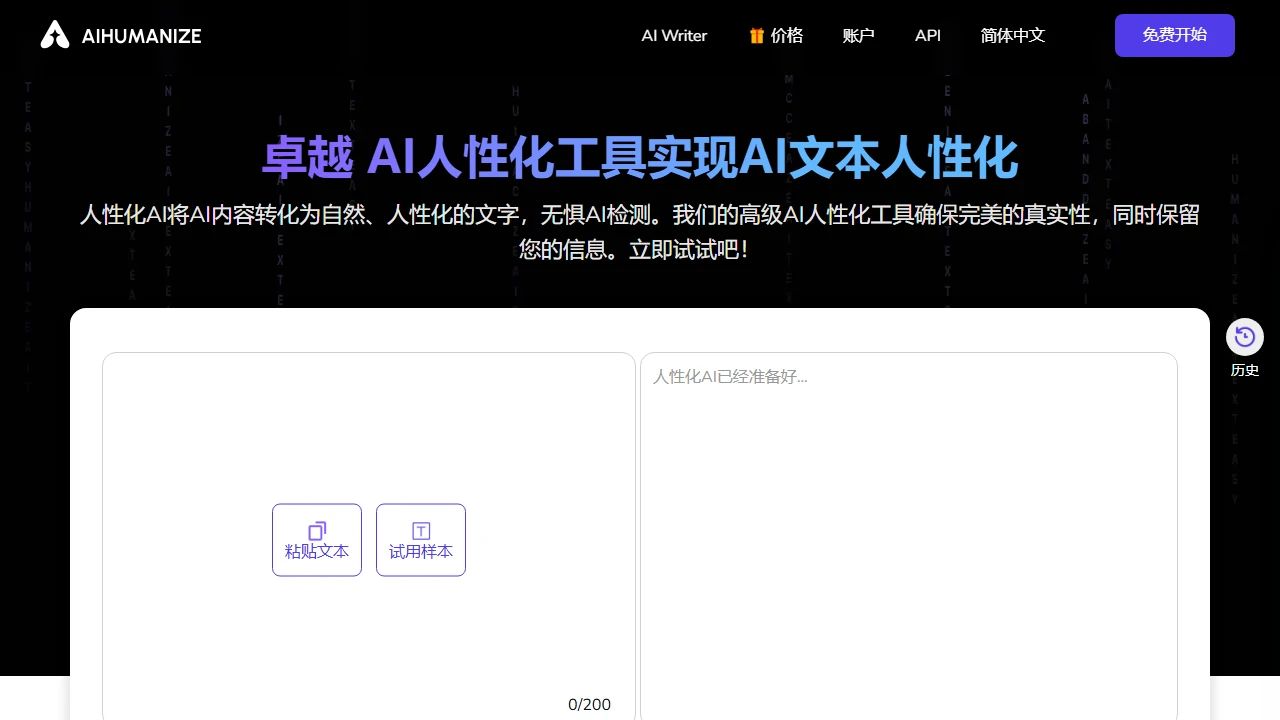Click the 0/200 character counter
This screenshot has height=720, width=1280.
point(589,704)
